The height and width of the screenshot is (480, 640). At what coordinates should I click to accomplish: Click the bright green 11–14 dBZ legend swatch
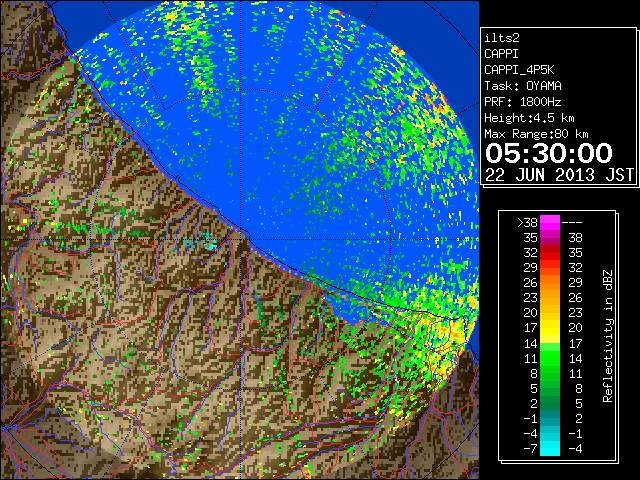550,358
